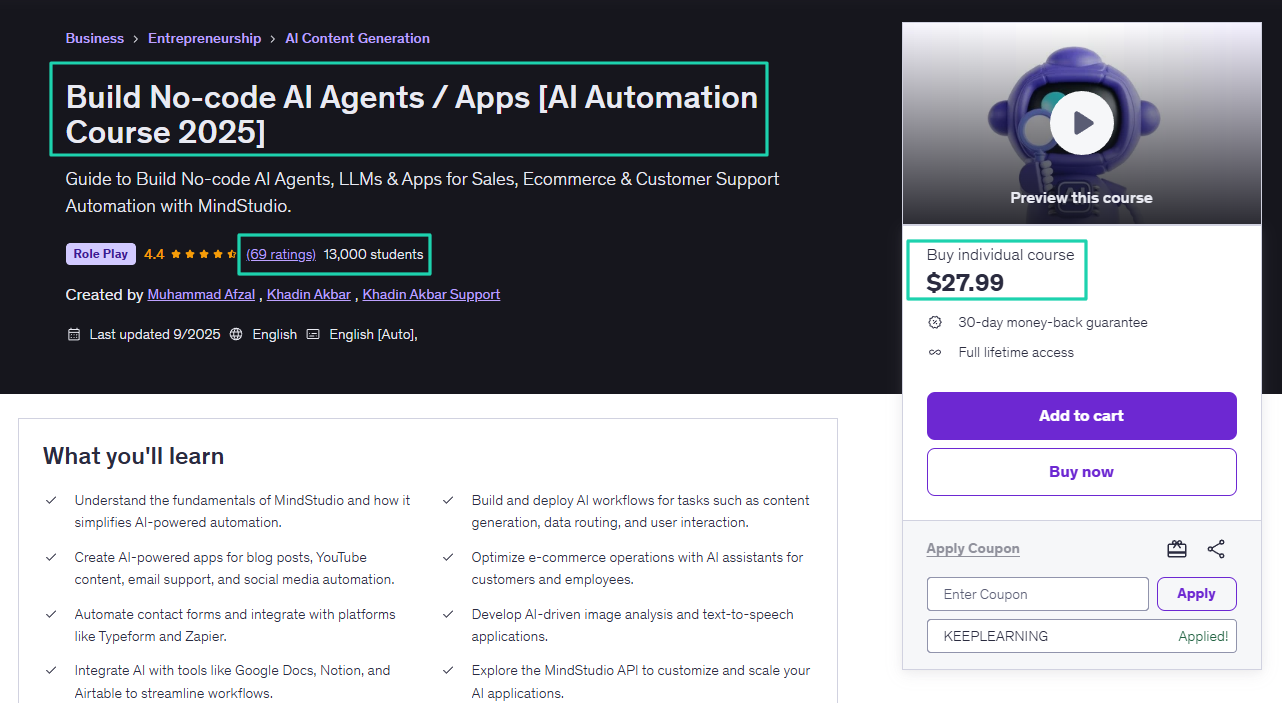Expand the Apply Coupon section
This screenshot has height=703, width=1282.
(972, 548)
